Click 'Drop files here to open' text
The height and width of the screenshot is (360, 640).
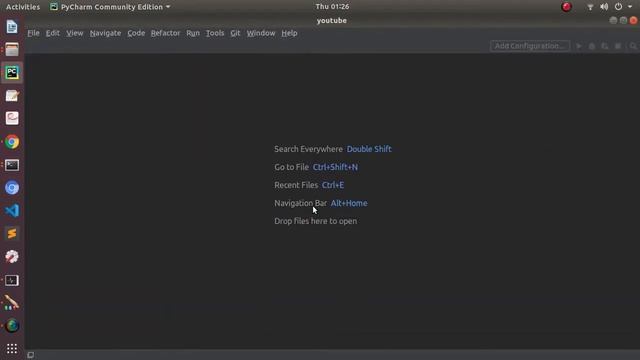pyautogui.click(x=316, y=221)
